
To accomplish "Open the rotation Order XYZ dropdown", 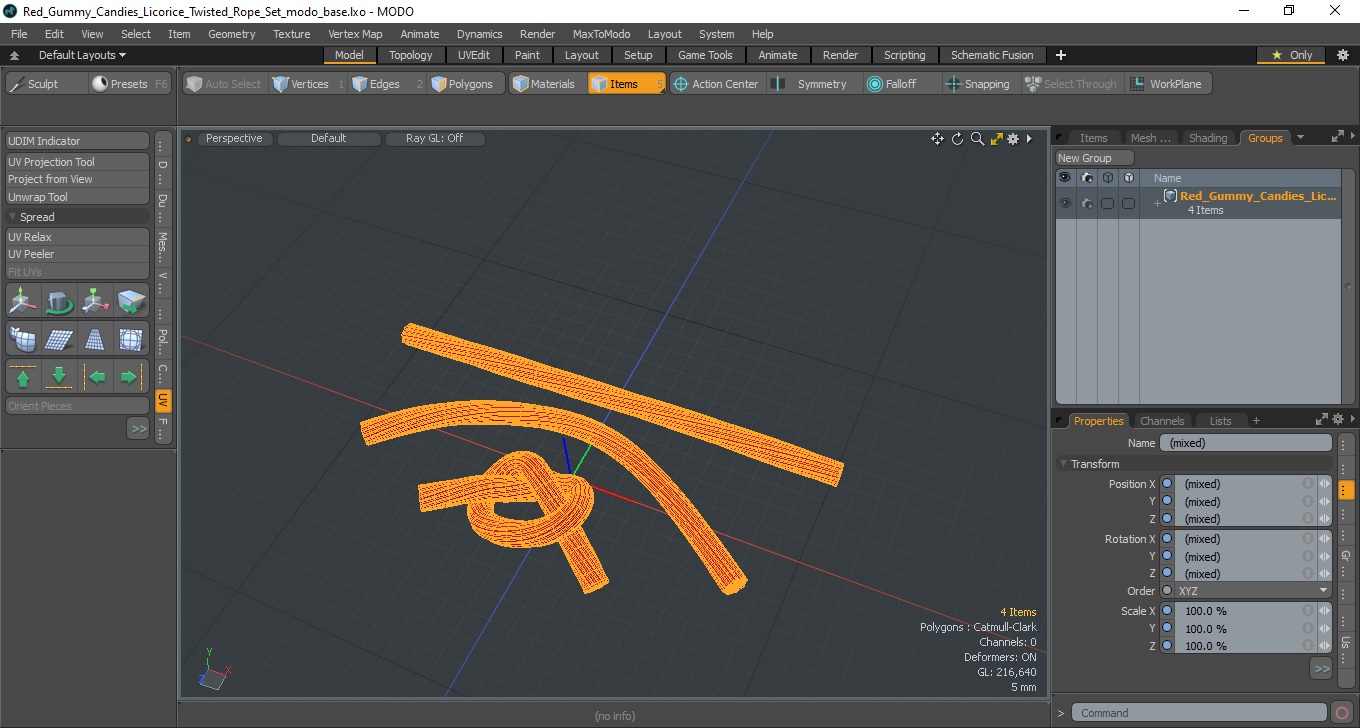I will 1245,591.
